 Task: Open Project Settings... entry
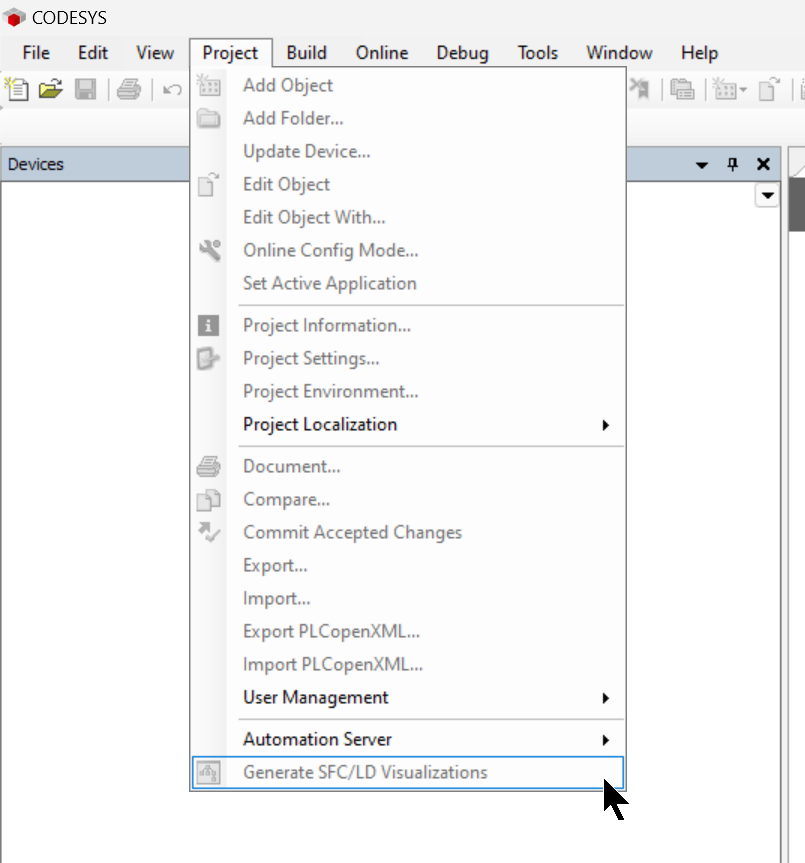[408, 358]
